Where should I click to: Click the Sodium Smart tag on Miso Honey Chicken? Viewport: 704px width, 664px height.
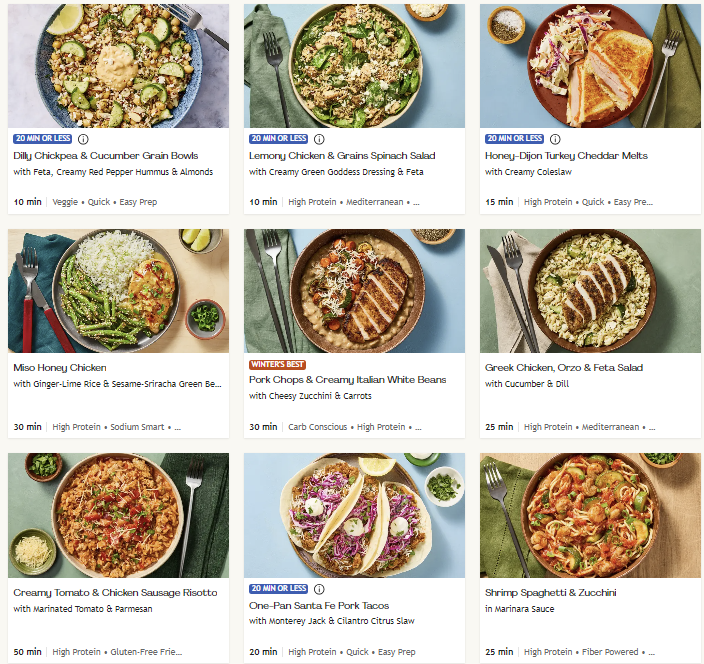(x=138, y=427)
